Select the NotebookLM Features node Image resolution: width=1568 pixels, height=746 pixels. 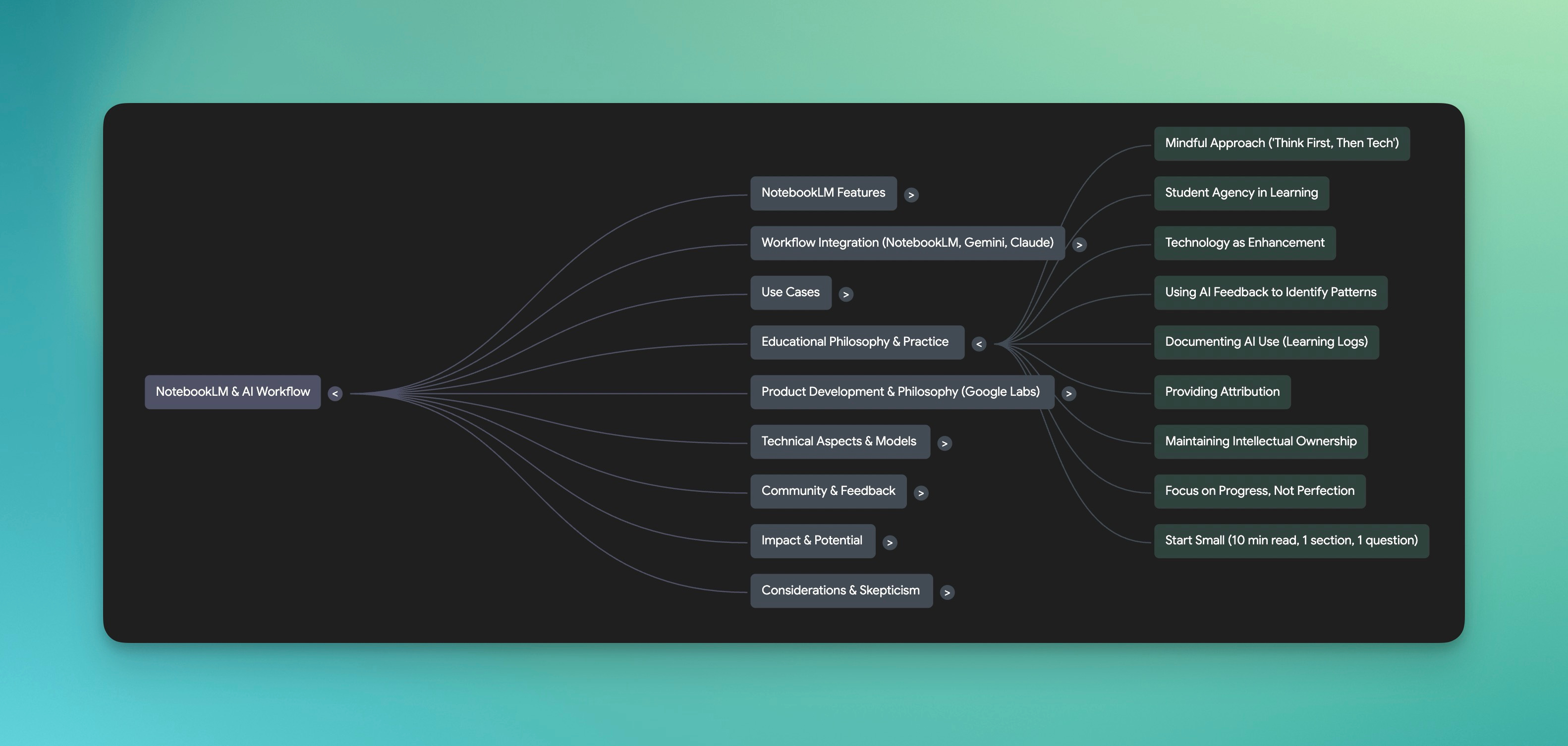[x=823, y=194]
